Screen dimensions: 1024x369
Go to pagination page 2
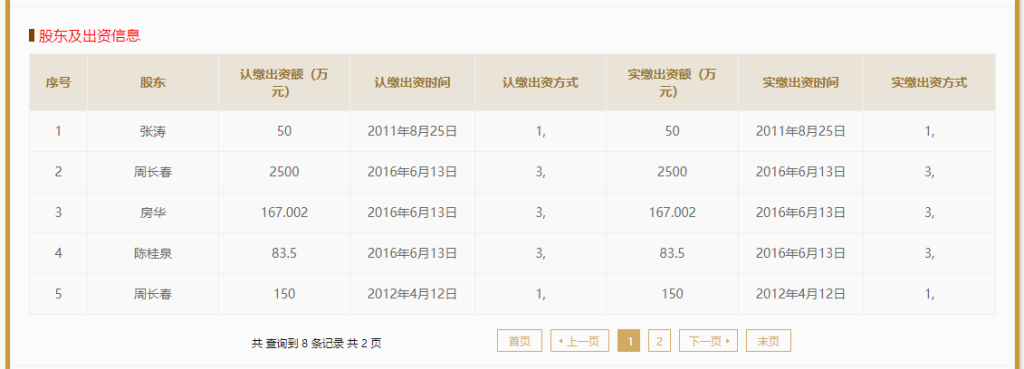pos(659,341)
